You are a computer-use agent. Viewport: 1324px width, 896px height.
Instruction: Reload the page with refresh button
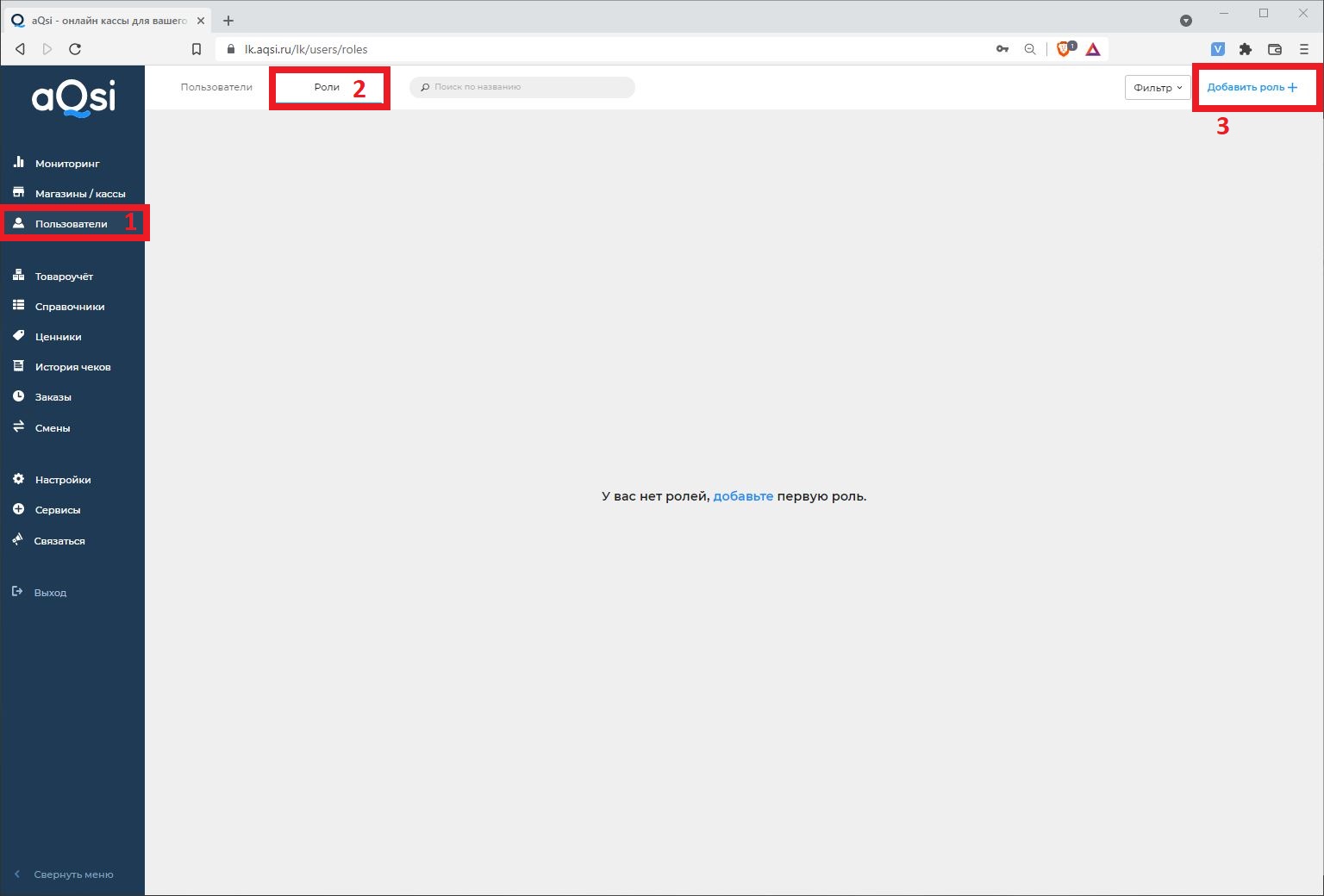coord(75,49)
